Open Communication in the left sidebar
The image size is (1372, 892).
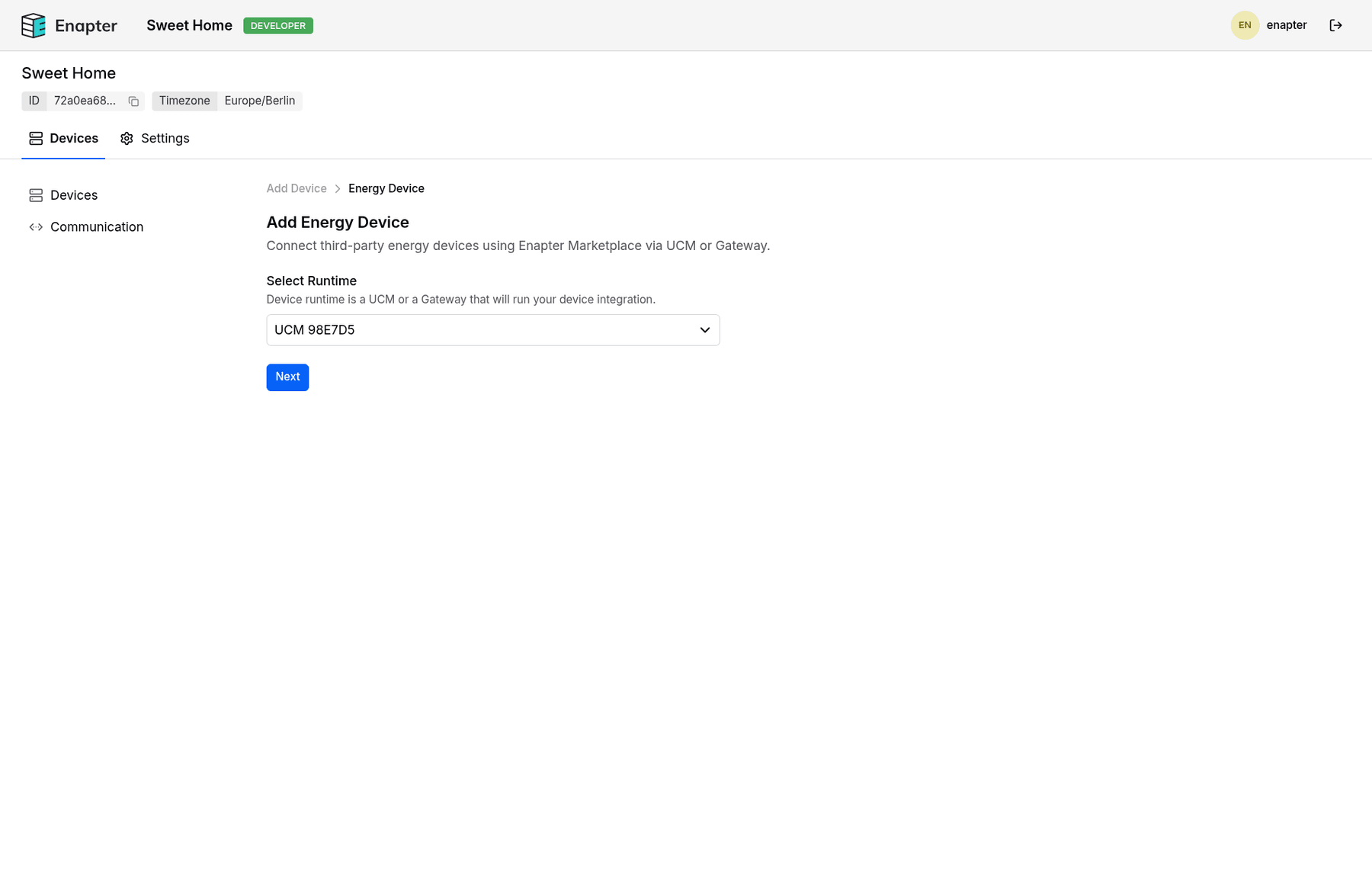(x=97, y=227)
